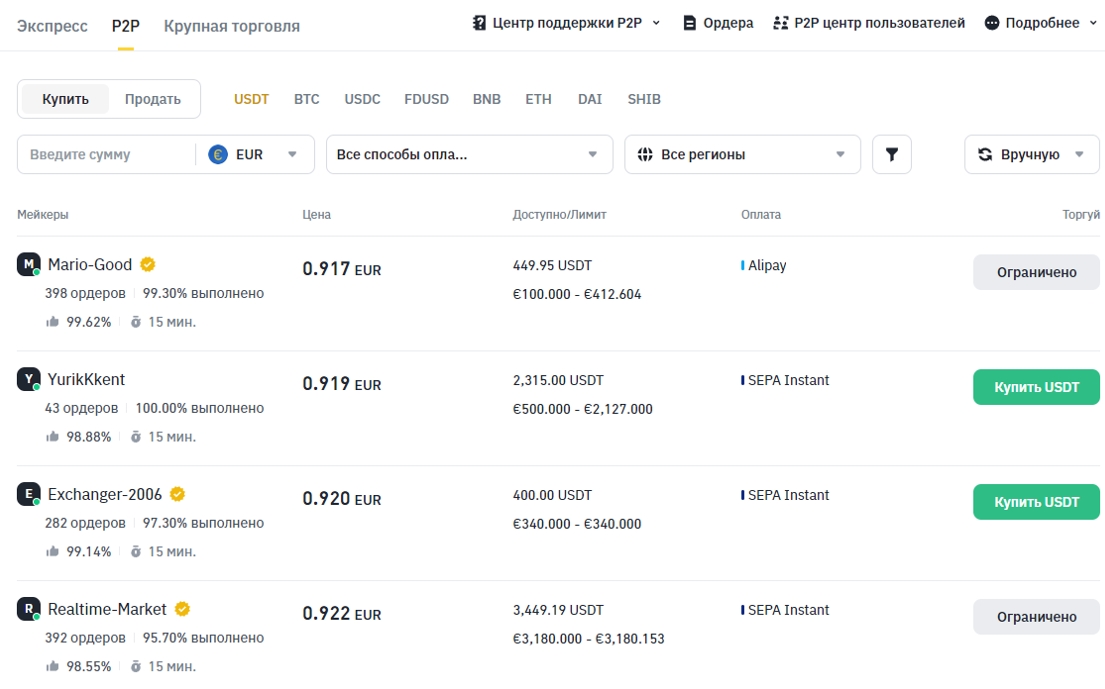Click Mario-Good avatar letter M
This screenshot has width=1105, height=689.
[28, 264]
